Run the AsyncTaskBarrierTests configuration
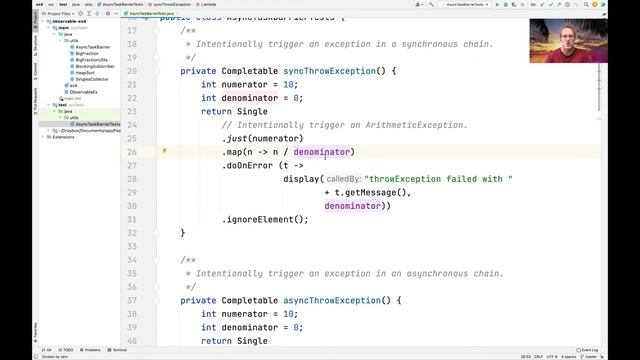This screenshot has height=360, width=640. pos(497,4)
